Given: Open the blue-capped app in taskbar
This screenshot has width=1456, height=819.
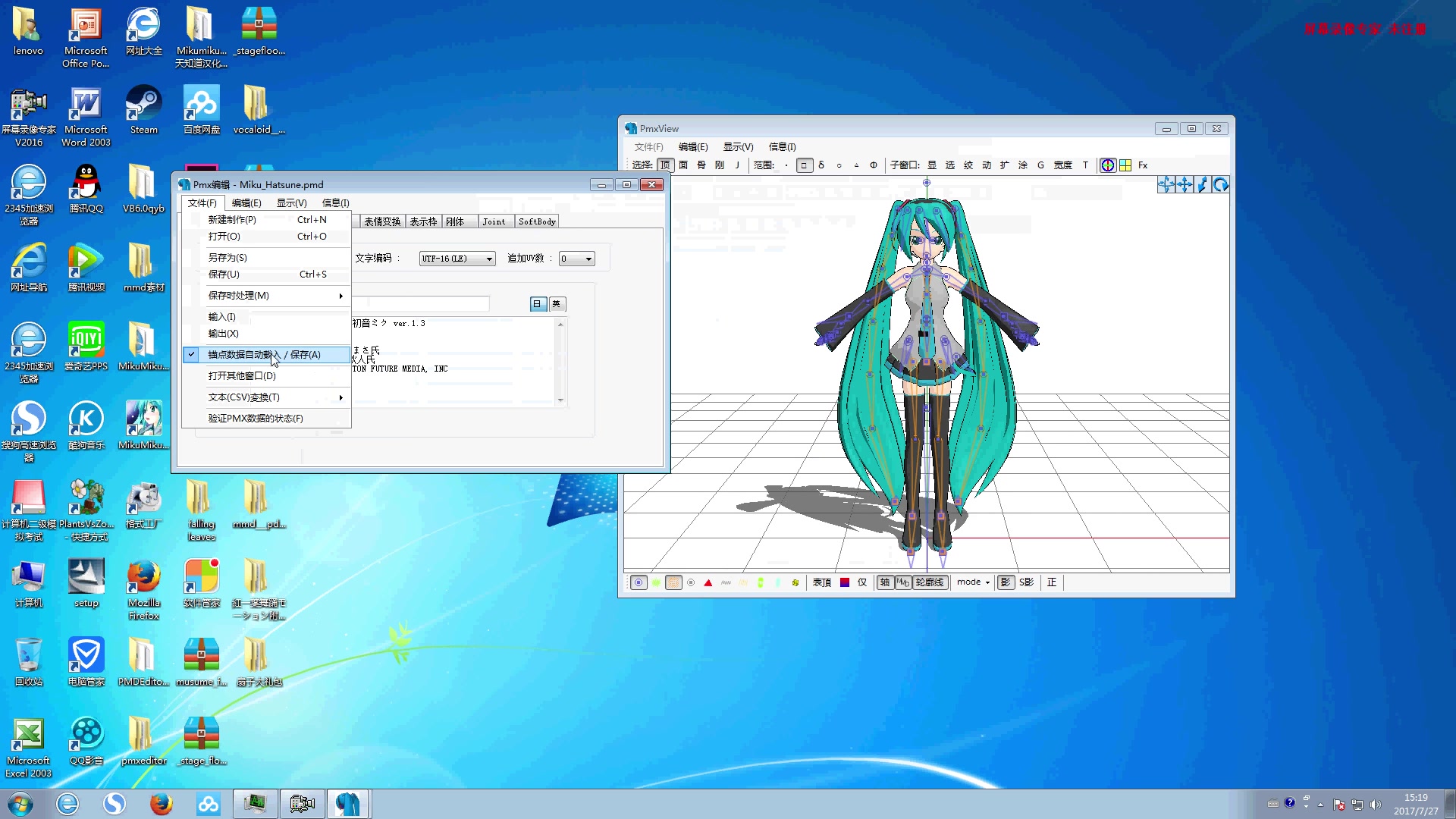Looking at the screenshot, I should click(x=348, y=804).
